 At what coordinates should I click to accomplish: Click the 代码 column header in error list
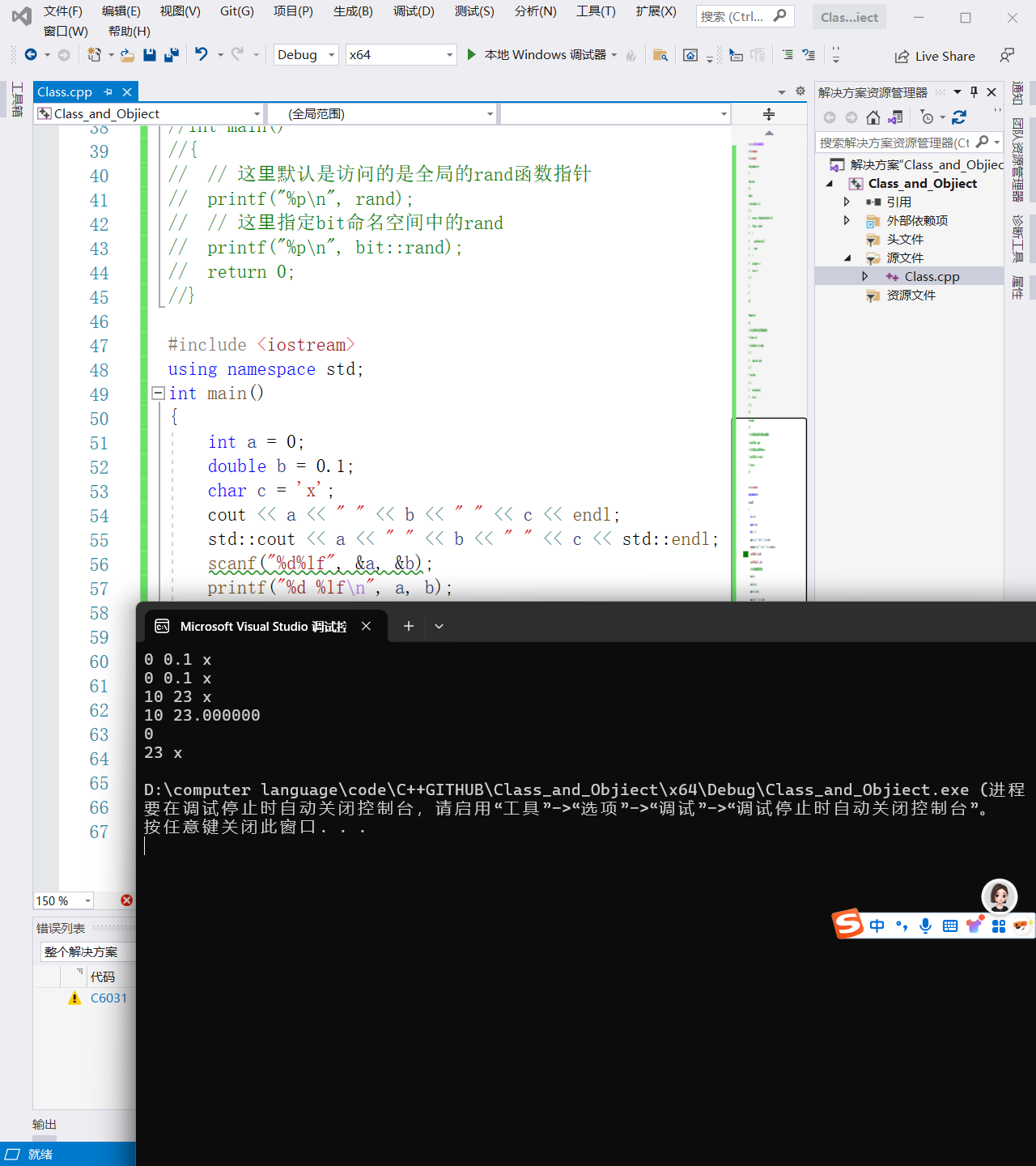(x=103, y=977)
